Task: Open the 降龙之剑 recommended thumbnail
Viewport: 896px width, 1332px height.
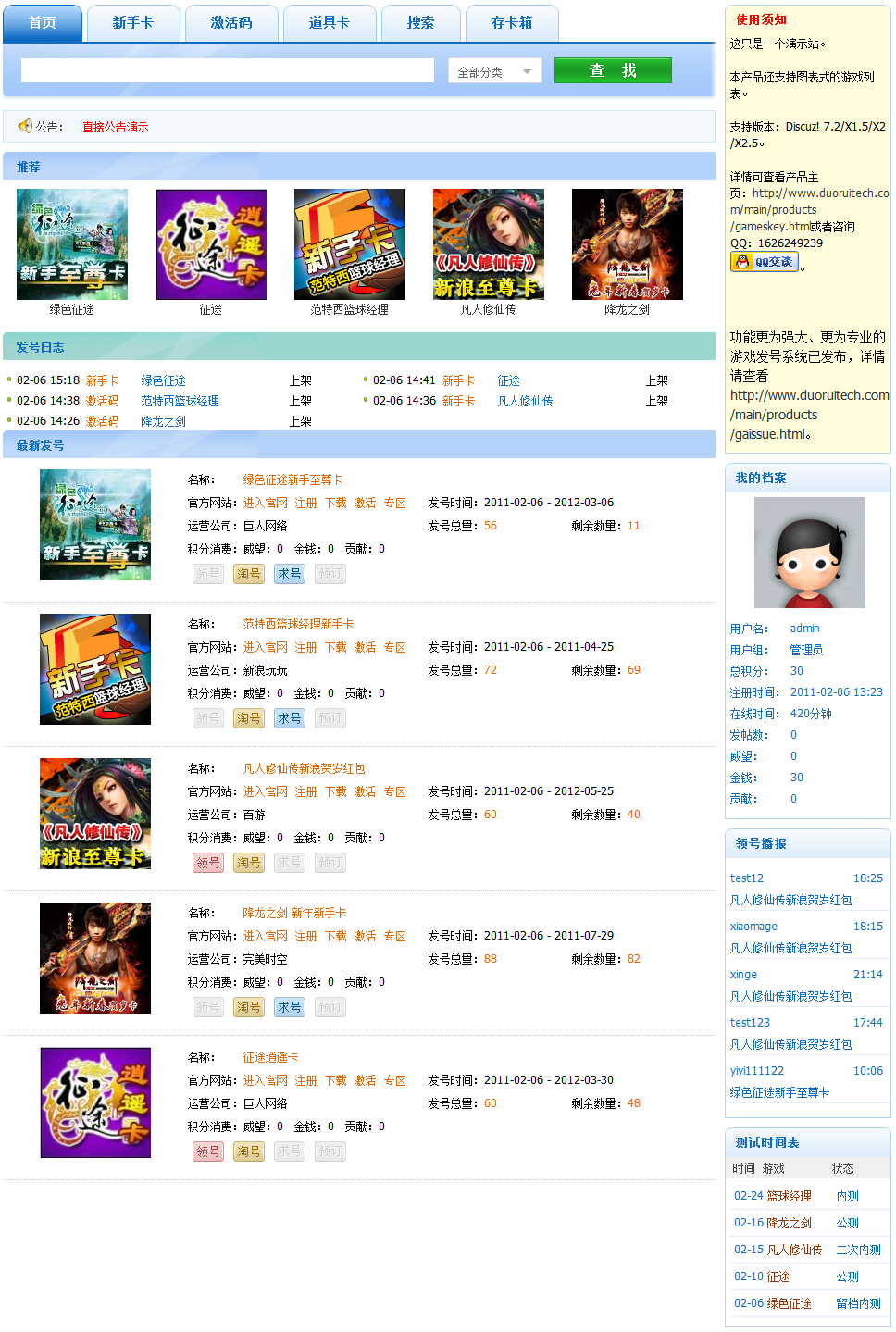Action: (x=628, y=244)
